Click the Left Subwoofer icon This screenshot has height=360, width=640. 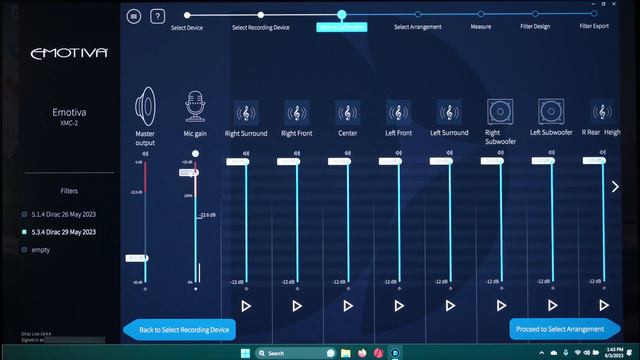551,111
